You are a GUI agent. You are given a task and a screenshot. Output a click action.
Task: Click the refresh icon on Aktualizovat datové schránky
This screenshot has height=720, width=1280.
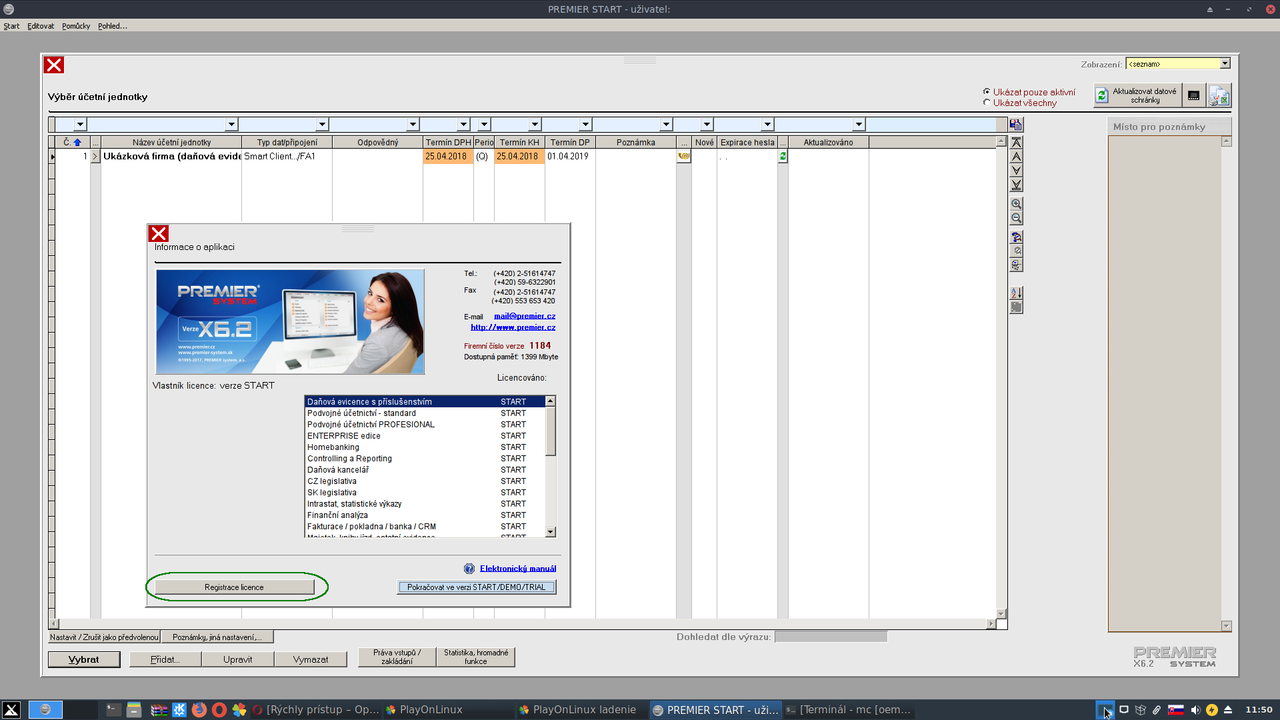1102,95
